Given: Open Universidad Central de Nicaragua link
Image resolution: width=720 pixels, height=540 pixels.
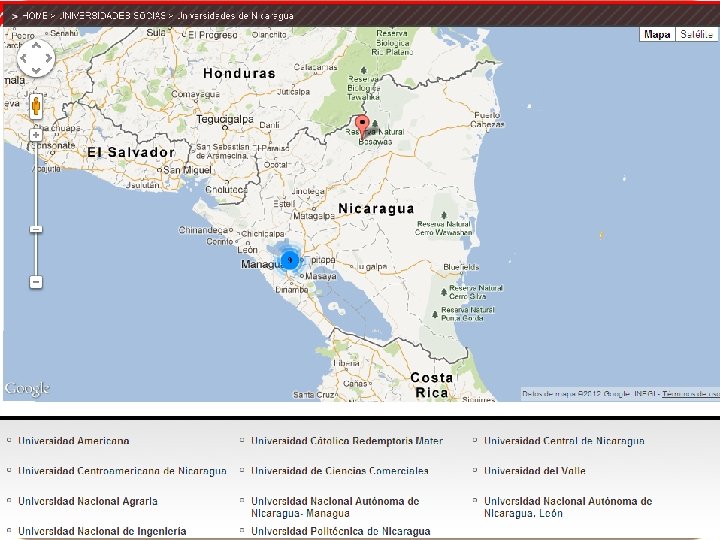Looking at the screenshot, I should 564,441.
